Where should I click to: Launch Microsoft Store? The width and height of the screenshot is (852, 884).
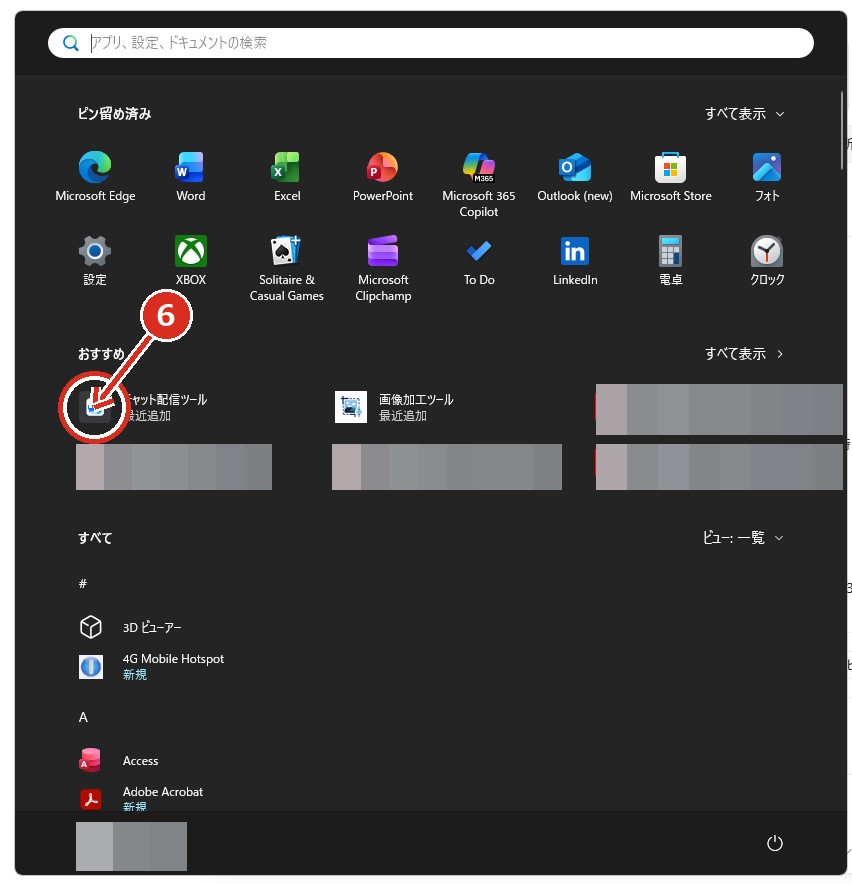[x=670, y=176]
